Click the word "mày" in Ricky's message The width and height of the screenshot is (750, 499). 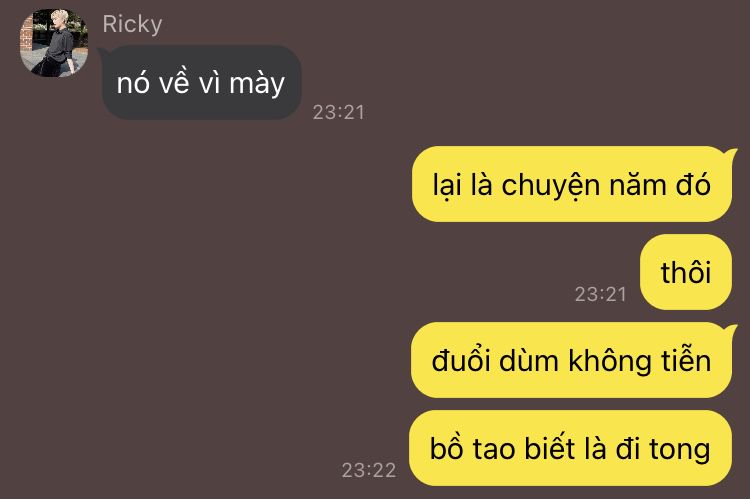coord(257,84)
